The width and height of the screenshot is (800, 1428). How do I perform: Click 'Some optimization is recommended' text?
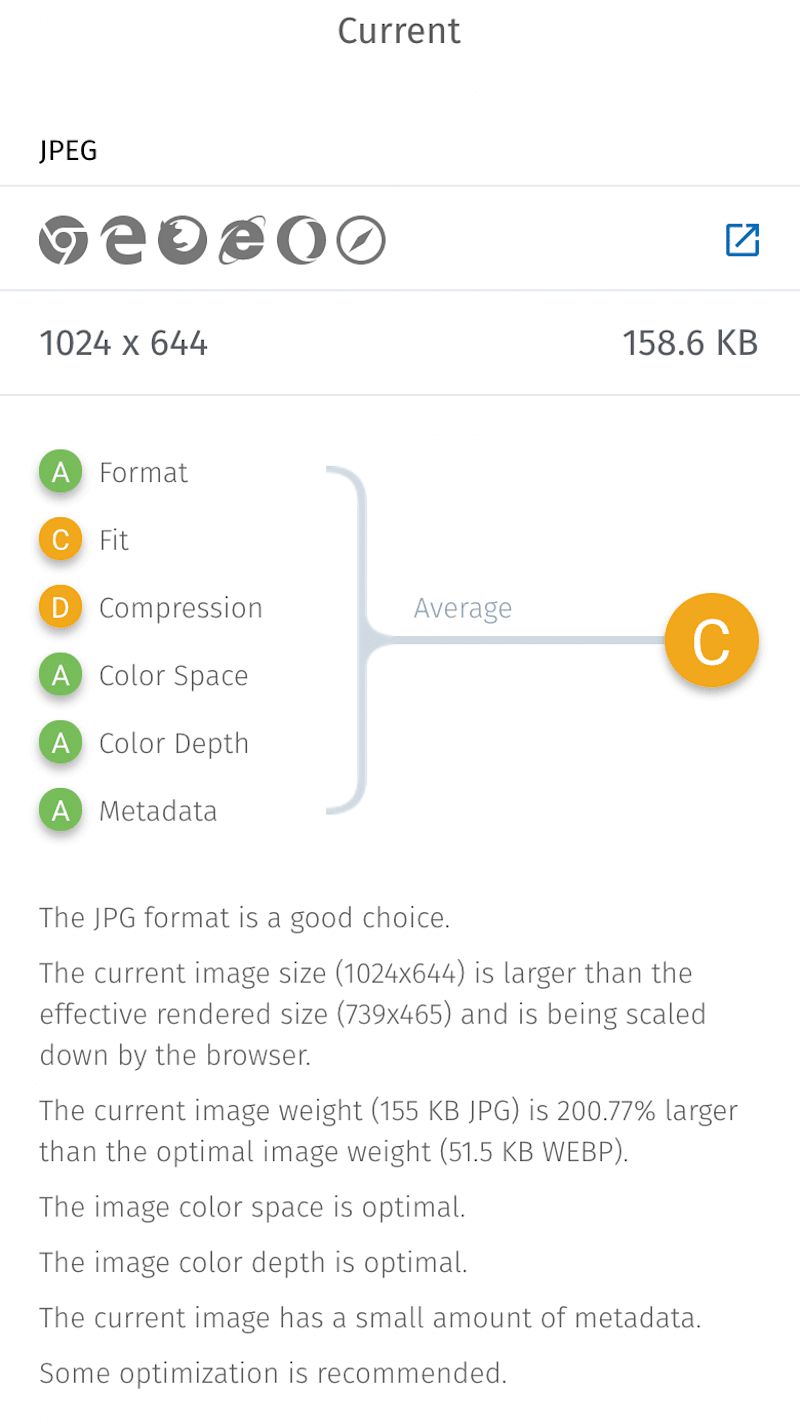coord(273,1373)
